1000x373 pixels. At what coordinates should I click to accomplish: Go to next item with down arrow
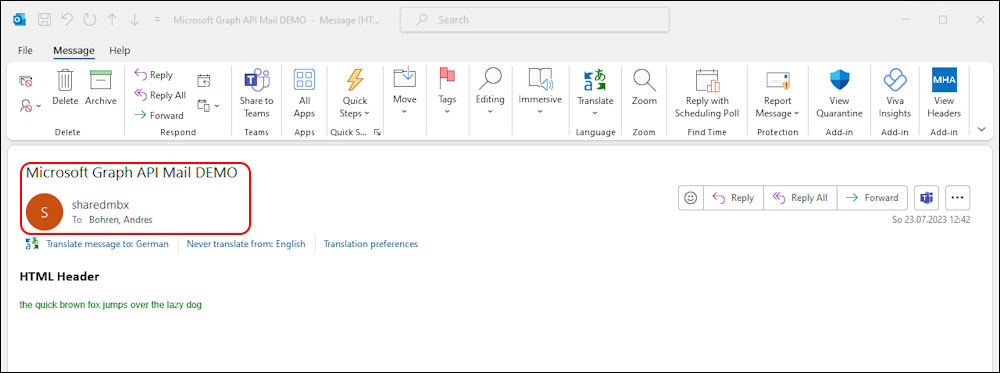click(135, 20)
